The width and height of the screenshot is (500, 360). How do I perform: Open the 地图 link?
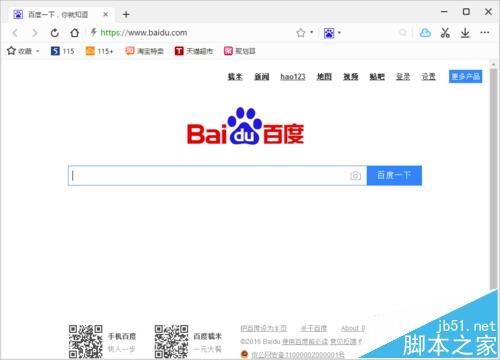(x=324, y=77)
